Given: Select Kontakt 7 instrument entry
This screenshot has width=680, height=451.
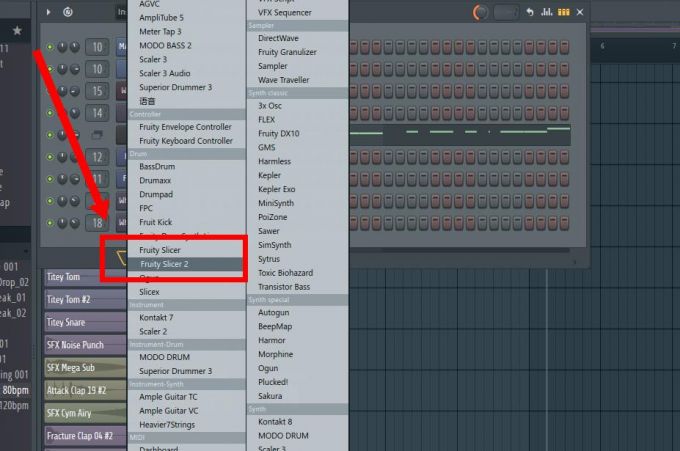Looking at the screenshot, I should click(156, 317).
